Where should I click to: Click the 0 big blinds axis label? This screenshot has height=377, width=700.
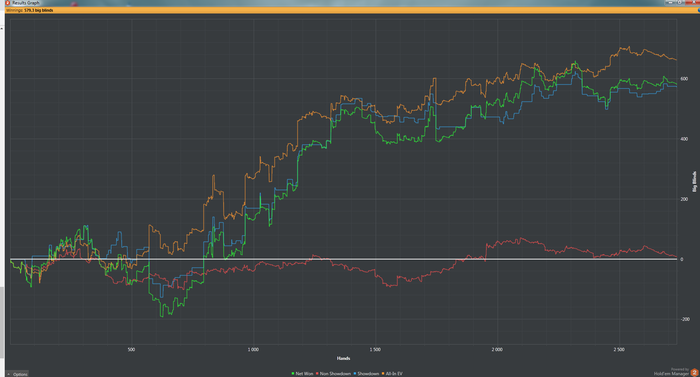[x=681, y=259]
